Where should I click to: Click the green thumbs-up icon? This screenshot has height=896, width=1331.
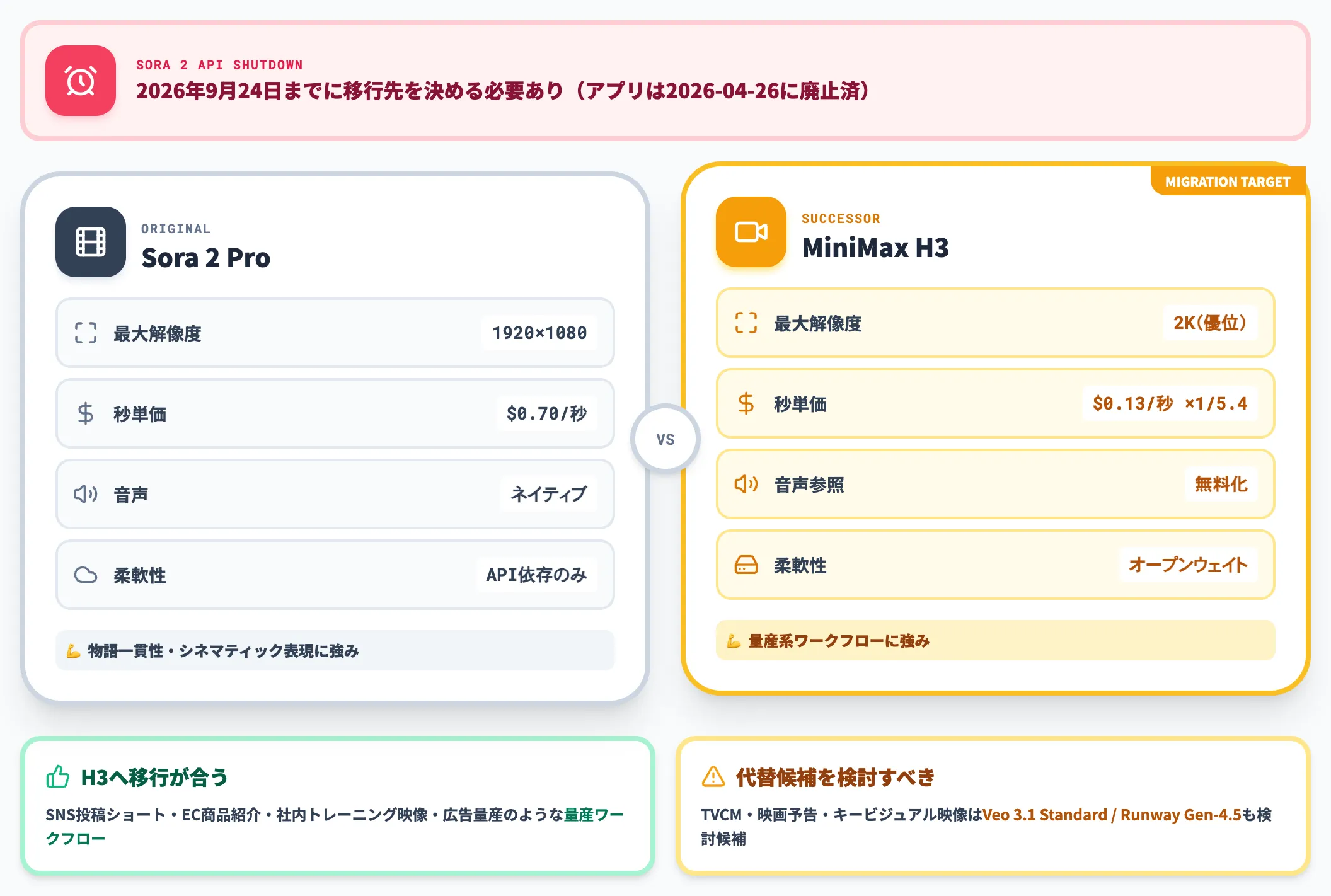(x=58, y=777)
